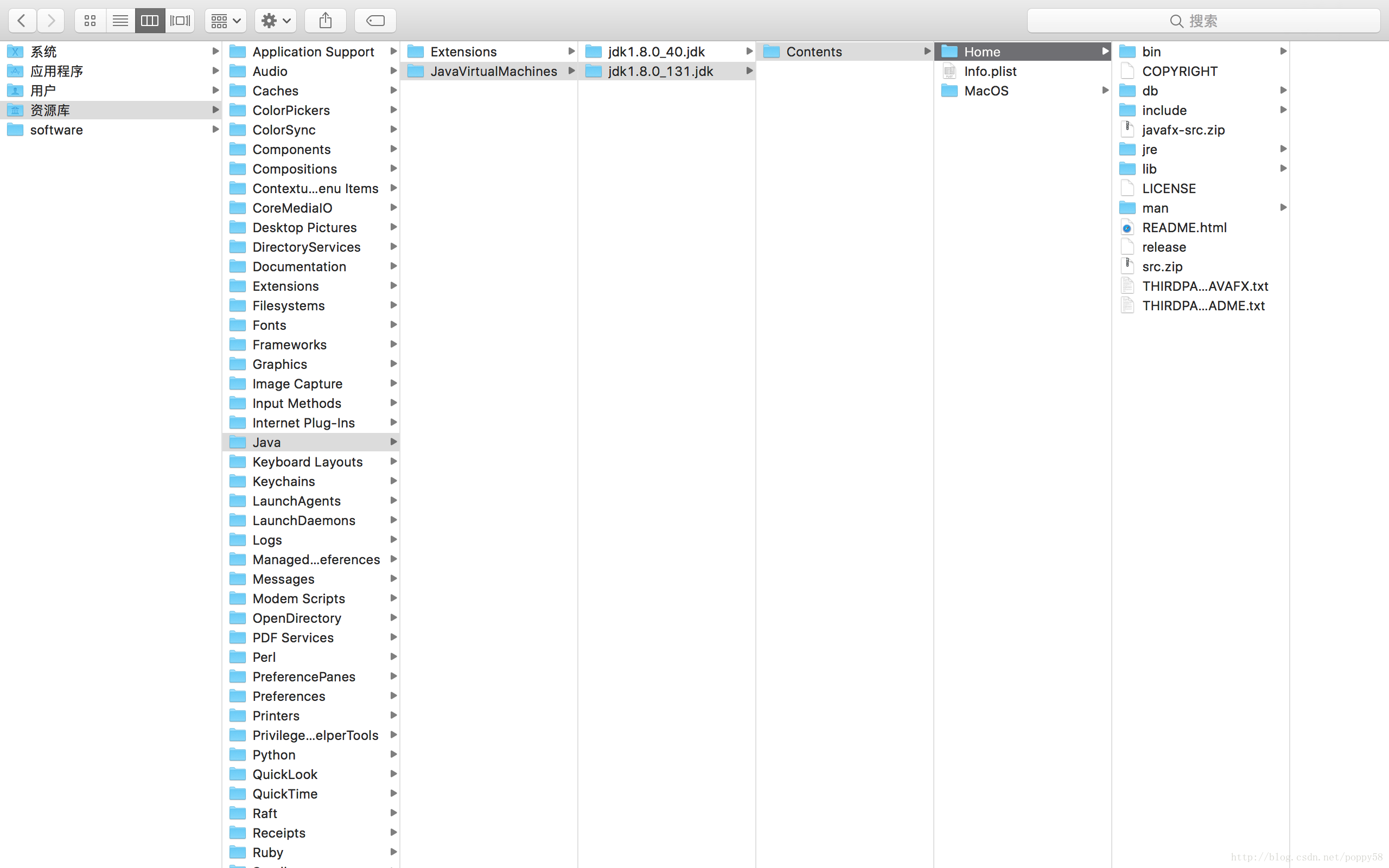Click the src.zip archive icon
The height and width of the screenshot is (868, 1389).
tap(1127, 266)
